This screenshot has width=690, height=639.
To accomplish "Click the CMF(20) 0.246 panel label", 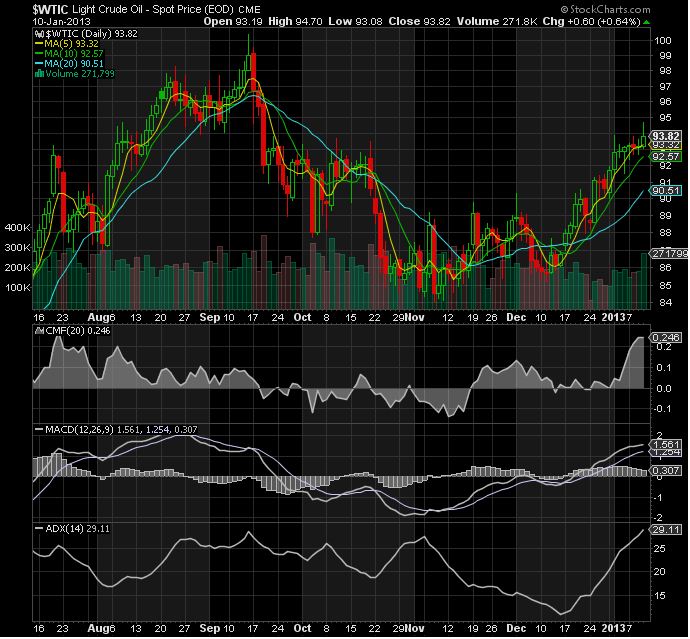I will 77,331.
